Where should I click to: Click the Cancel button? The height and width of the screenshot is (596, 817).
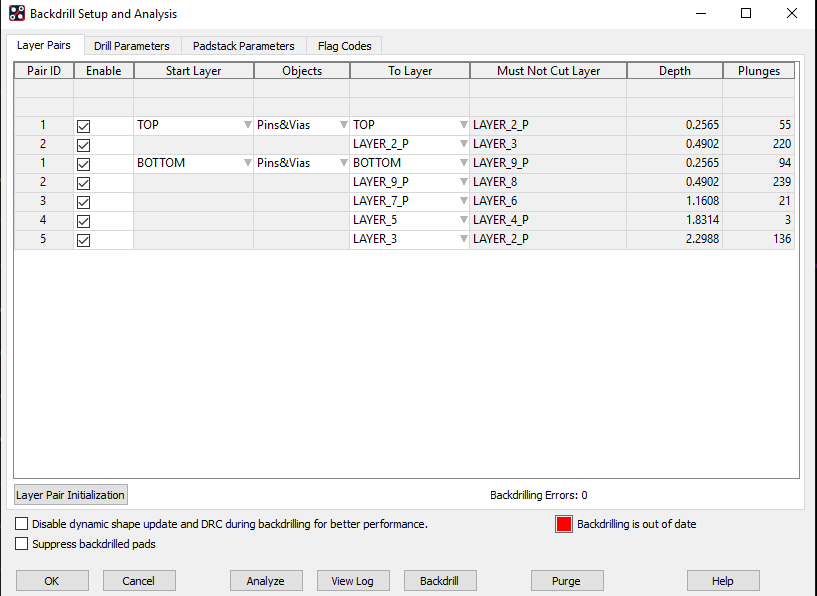point(139,581)
